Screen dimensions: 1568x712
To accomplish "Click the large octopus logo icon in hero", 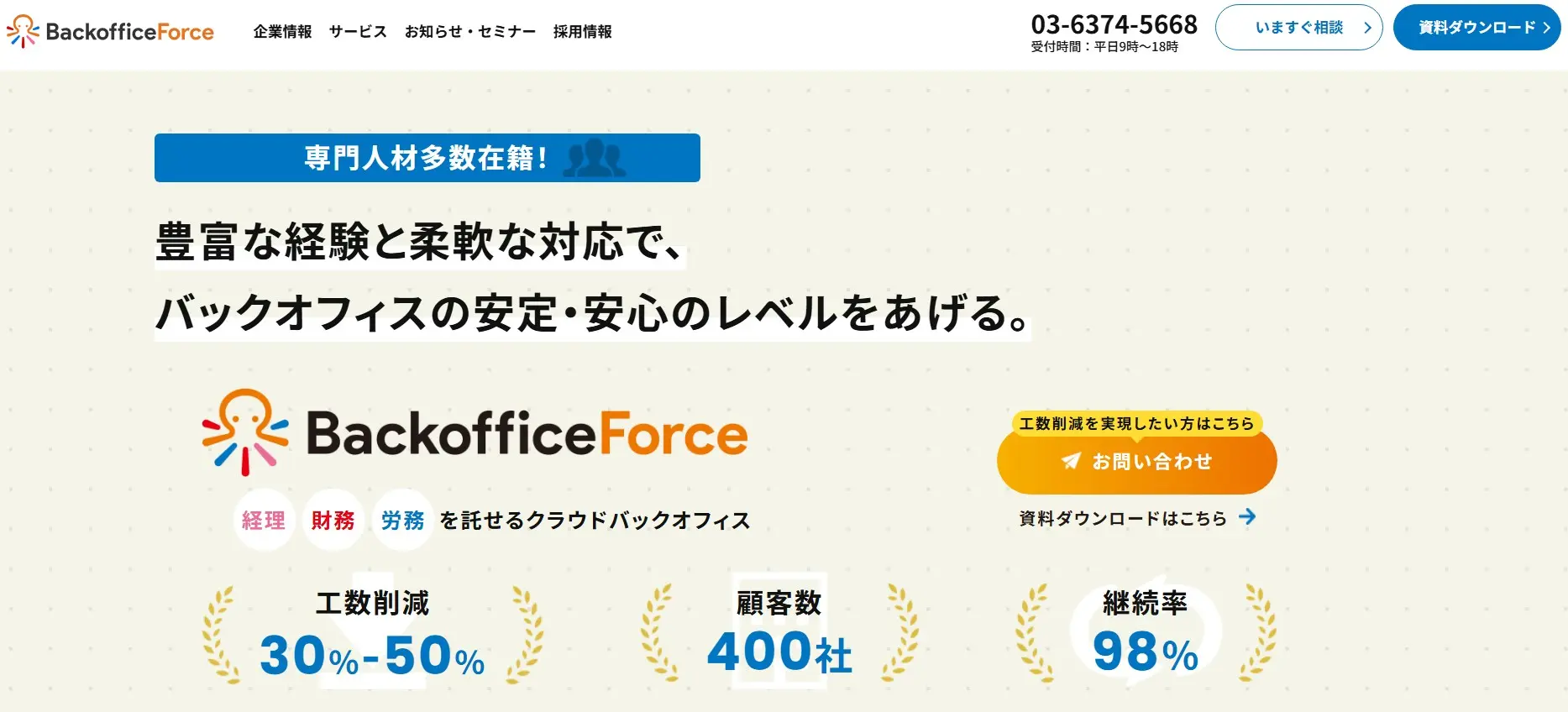I will 245,432.
